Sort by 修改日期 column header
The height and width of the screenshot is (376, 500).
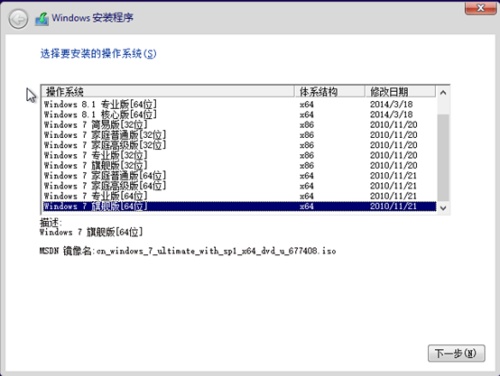point(400,92)
